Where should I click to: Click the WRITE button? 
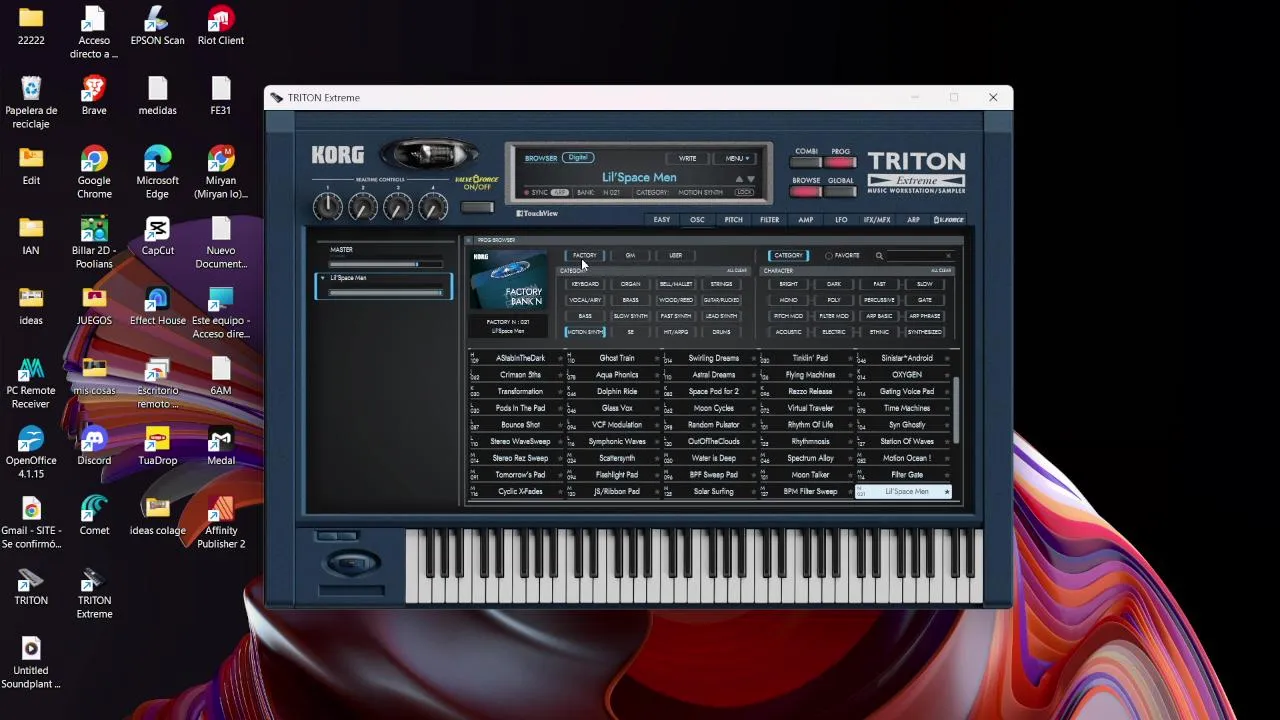click(688, 158)
